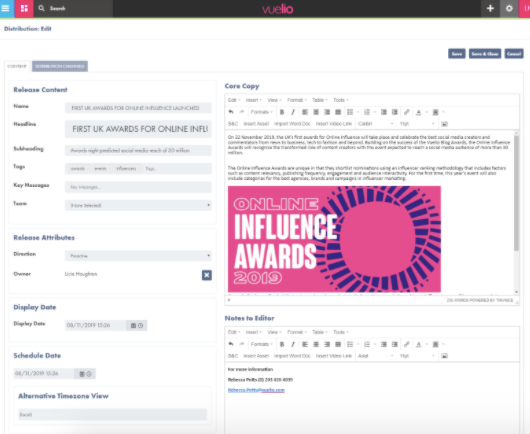Open Display Date calendar picker icon
The image size is (530, 434).
[133, 326]
